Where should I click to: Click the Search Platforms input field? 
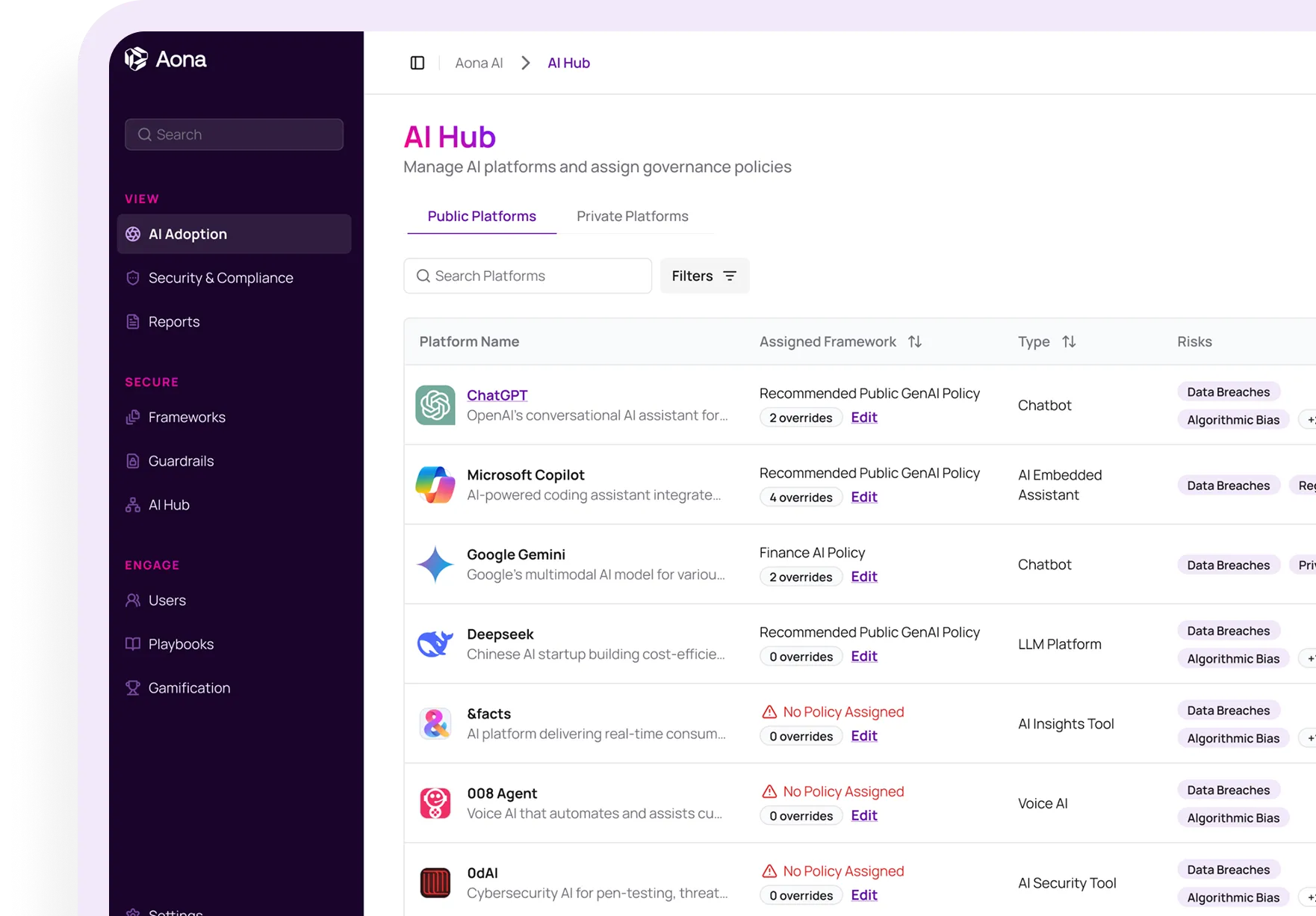527,276
